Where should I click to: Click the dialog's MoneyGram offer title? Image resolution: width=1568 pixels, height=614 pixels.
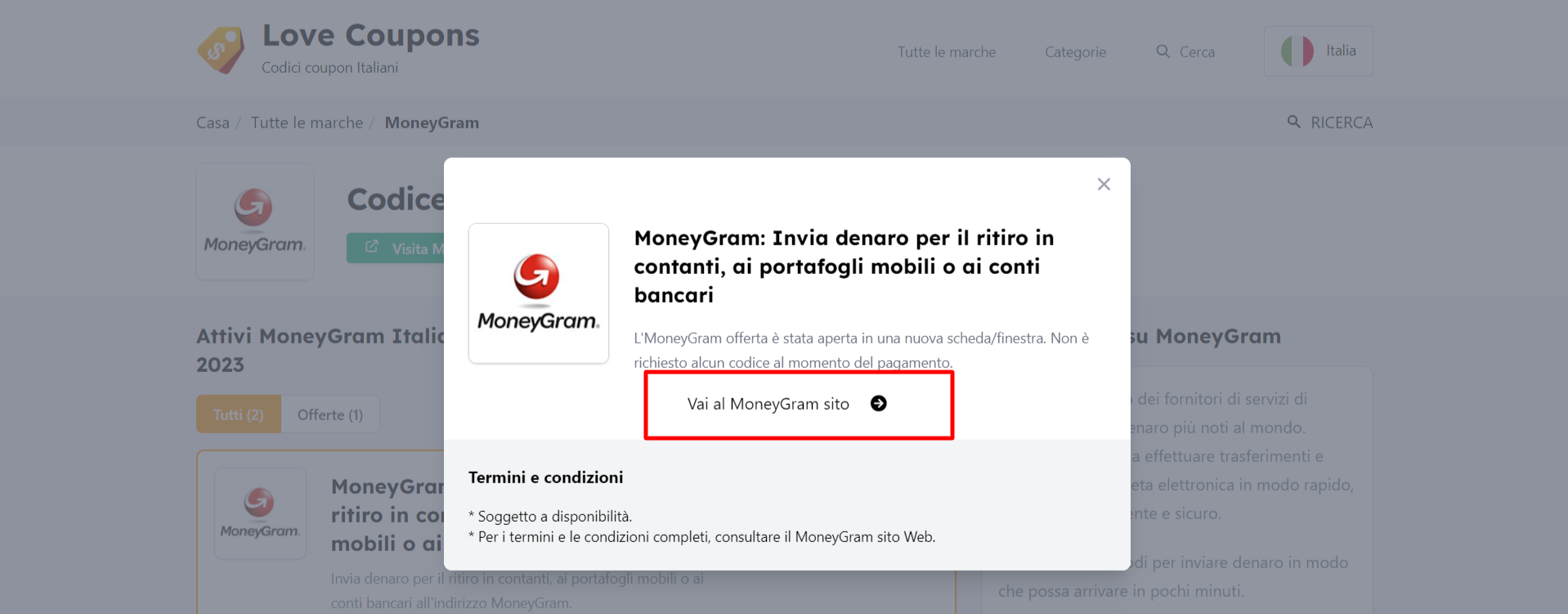[x=844, y=267]
